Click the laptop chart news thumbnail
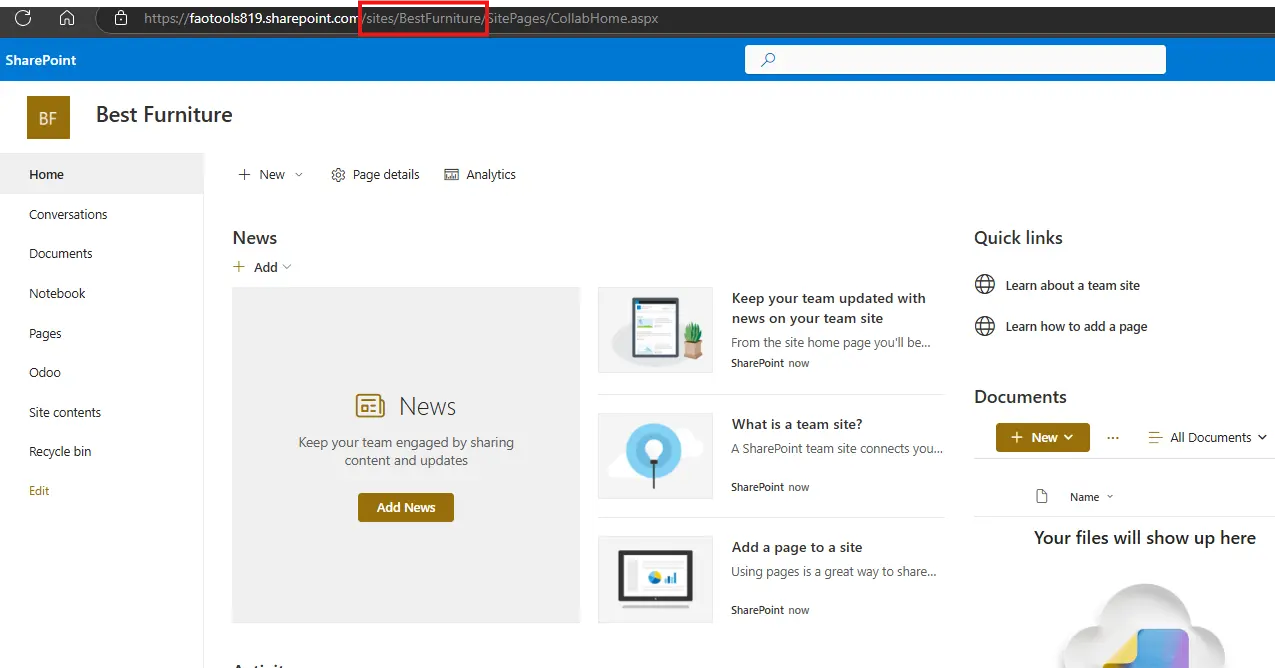 coord(655,579)
